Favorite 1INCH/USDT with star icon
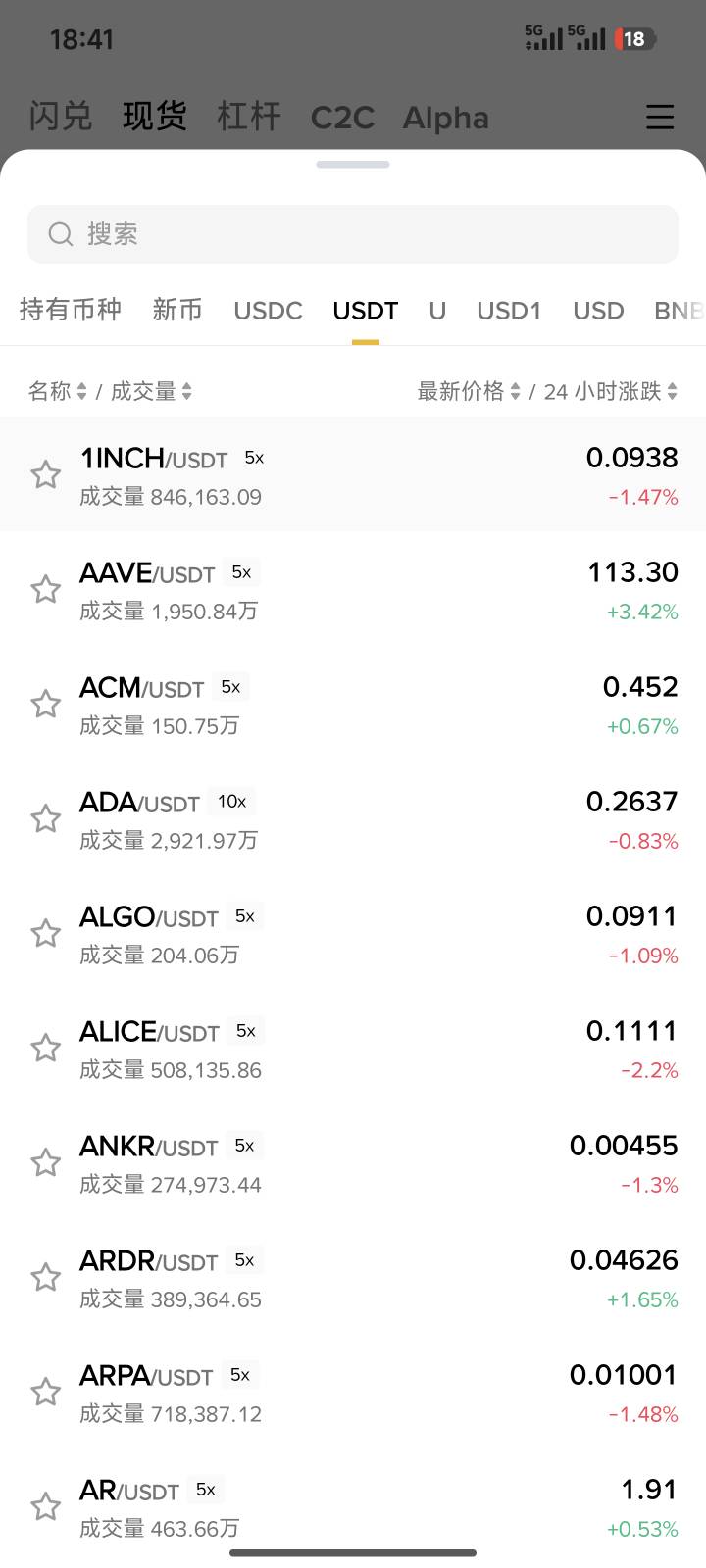Viewport: 706px width, 1568px height. click(45, 475)
